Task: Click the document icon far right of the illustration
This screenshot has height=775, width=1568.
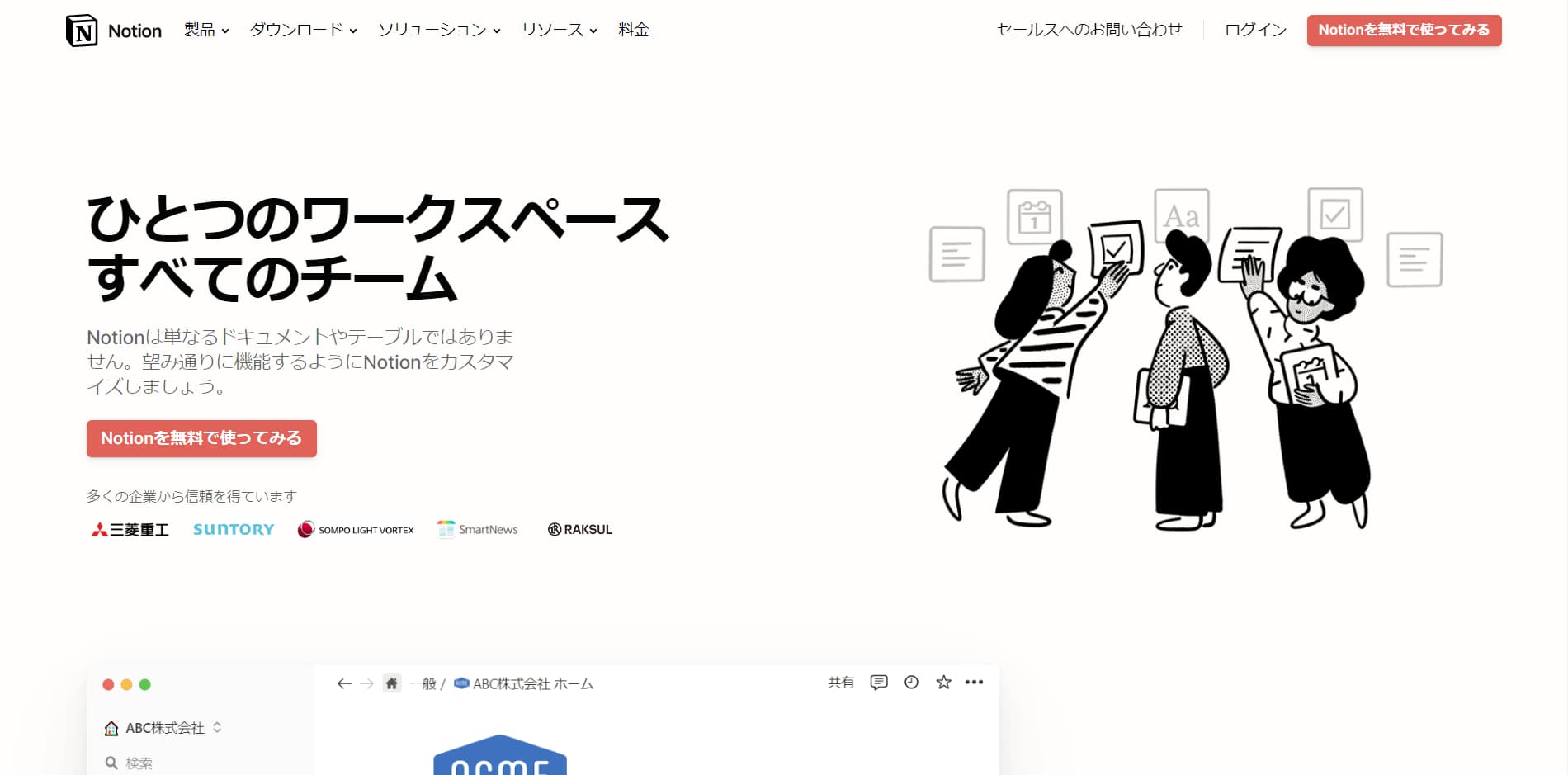Action: tap(1415, 259)
